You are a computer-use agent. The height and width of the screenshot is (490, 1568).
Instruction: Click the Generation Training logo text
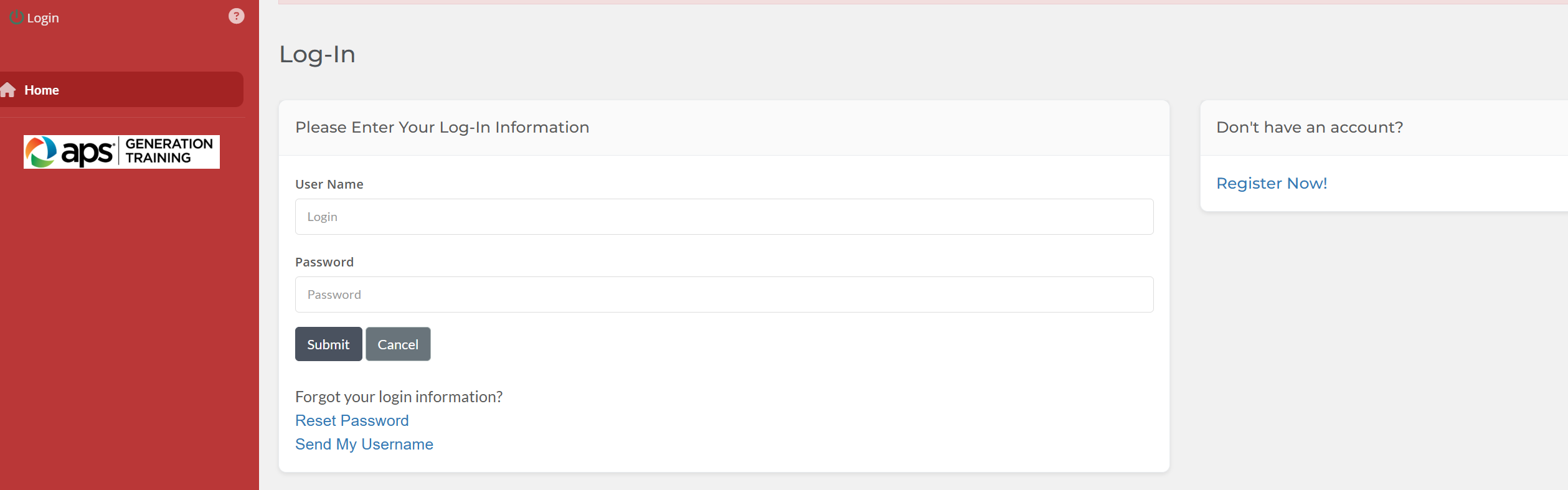click(169, 151)
